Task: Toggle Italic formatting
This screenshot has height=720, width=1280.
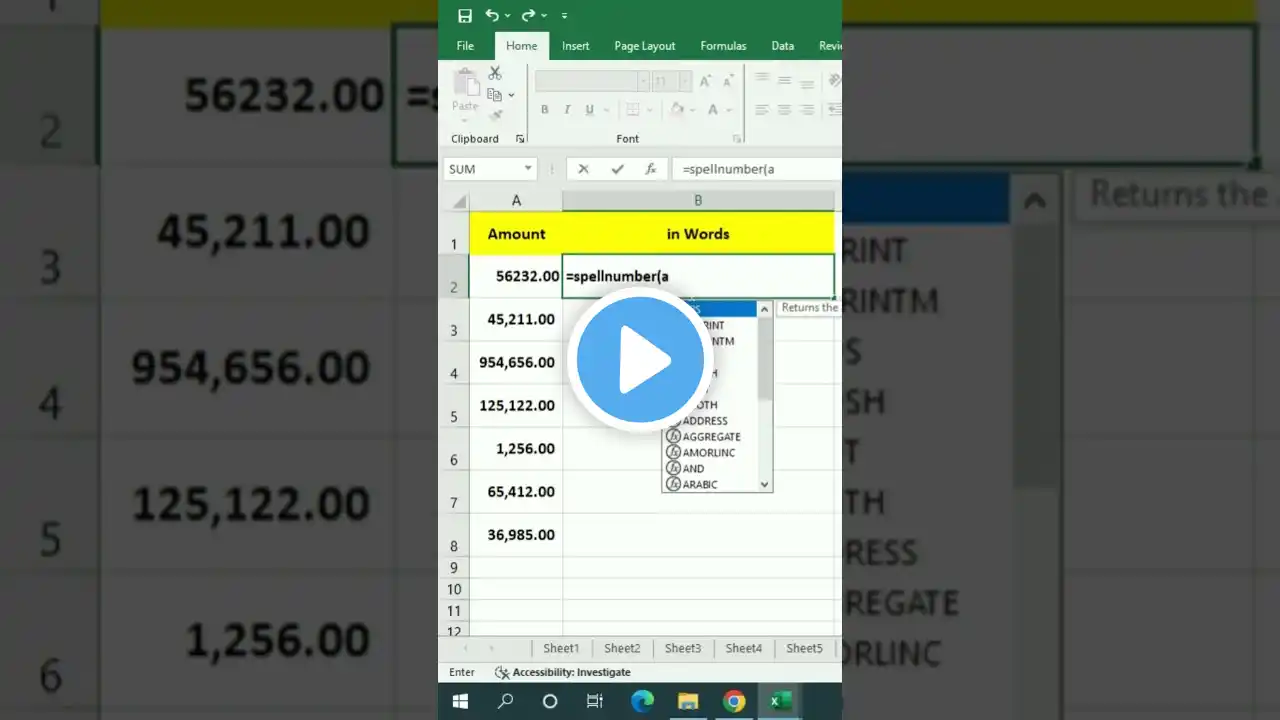Action: [x=567, y=110]
